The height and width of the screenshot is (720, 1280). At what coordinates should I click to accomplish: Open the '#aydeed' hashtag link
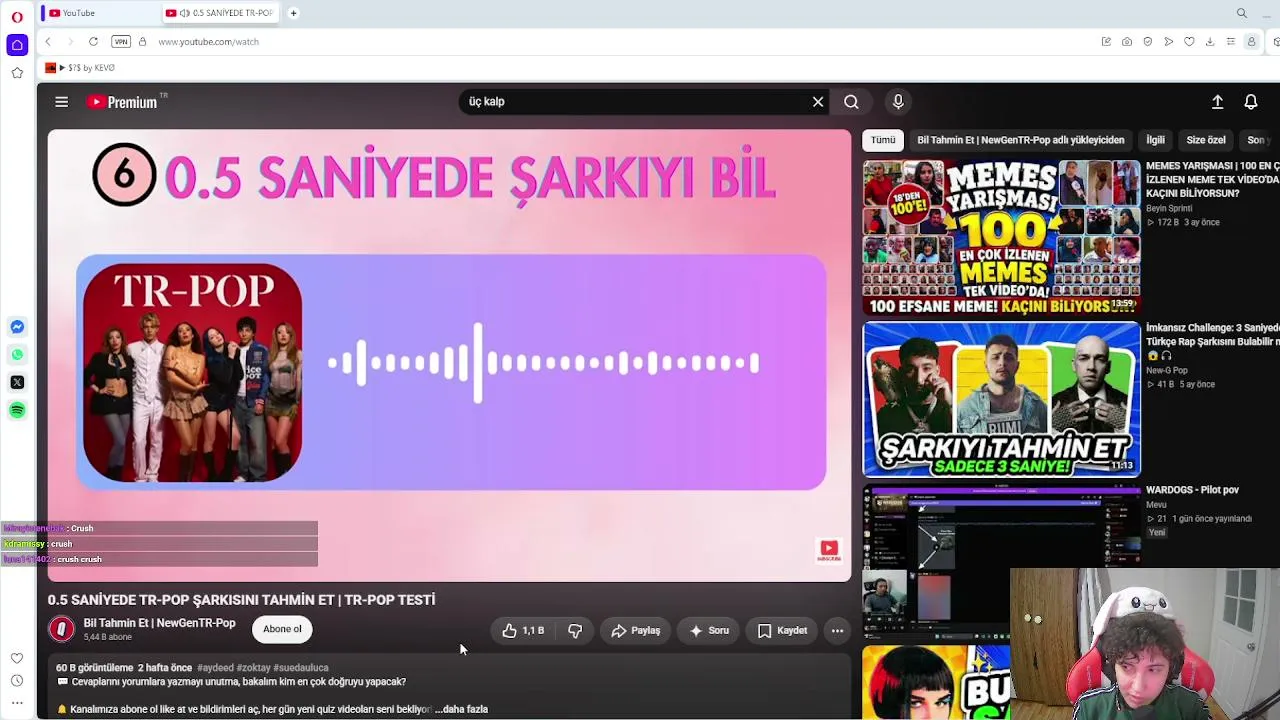215,668
